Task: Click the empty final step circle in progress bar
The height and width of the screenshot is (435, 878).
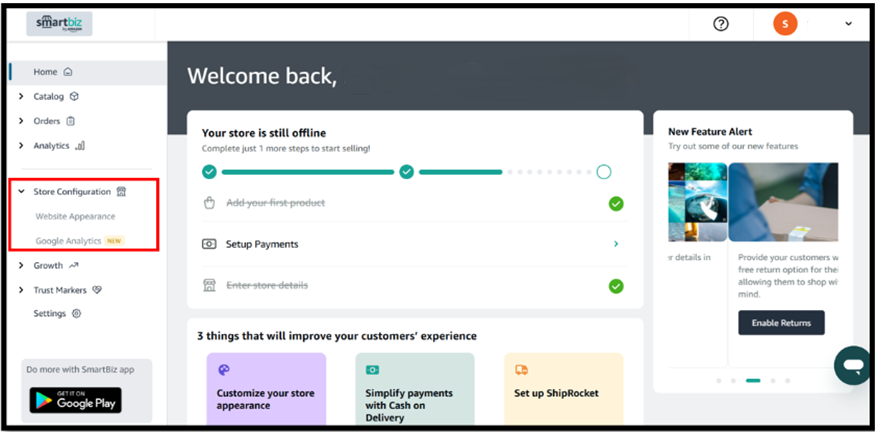Action: point(604,172)
